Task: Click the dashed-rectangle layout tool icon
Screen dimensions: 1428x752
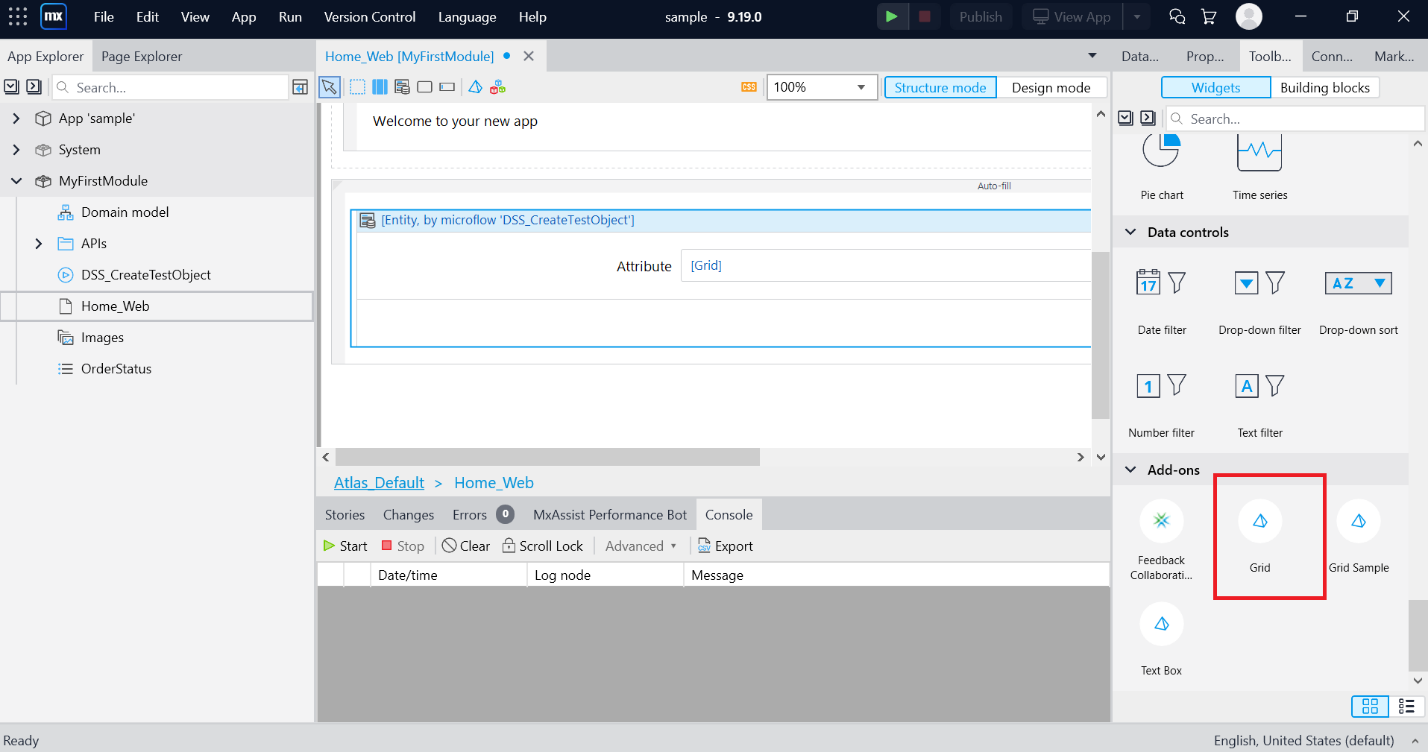Action: click(357, 87)
